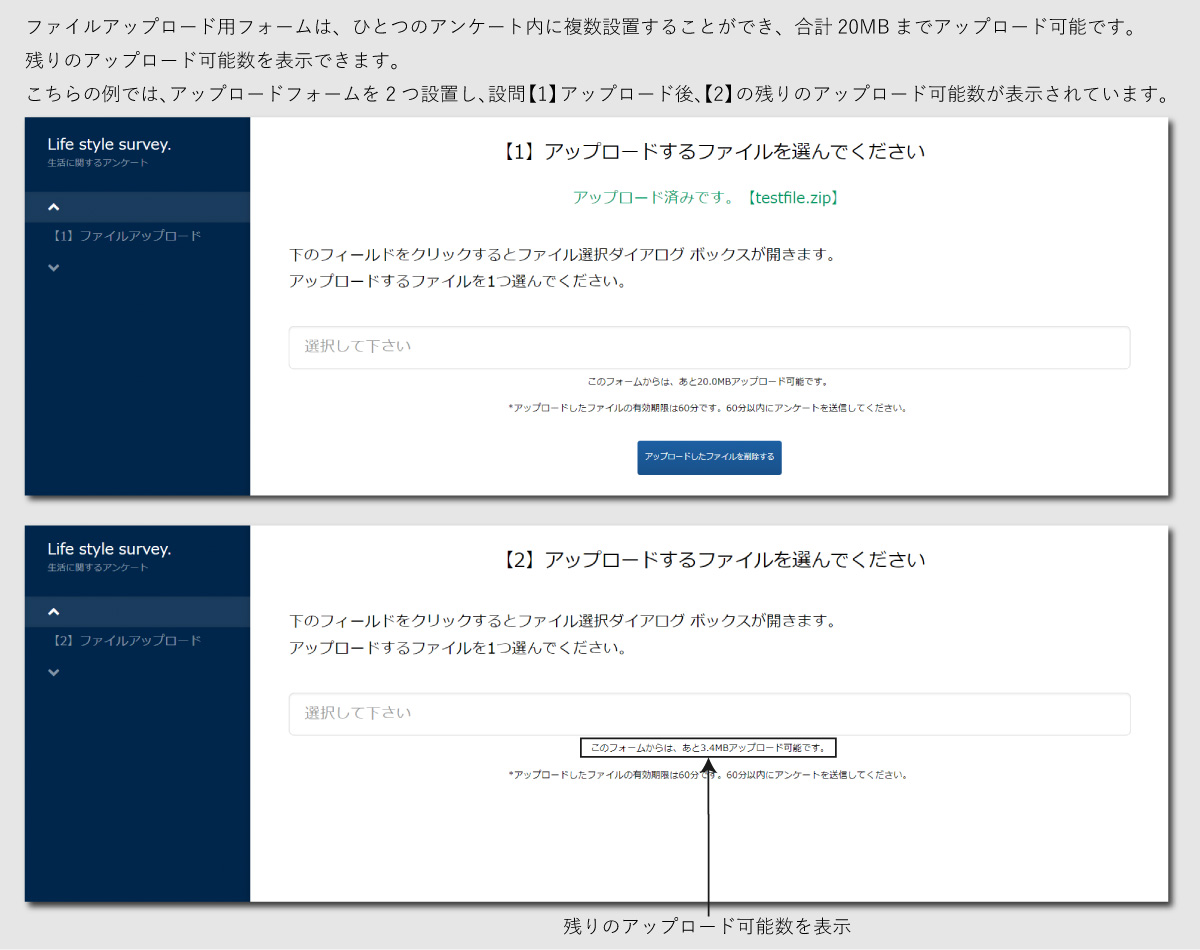The height and width of the screenshot is (950, 1200).
Task: Click the 【1】アップロードするファイルを選んでください heading
Action: tap(709, 152)
